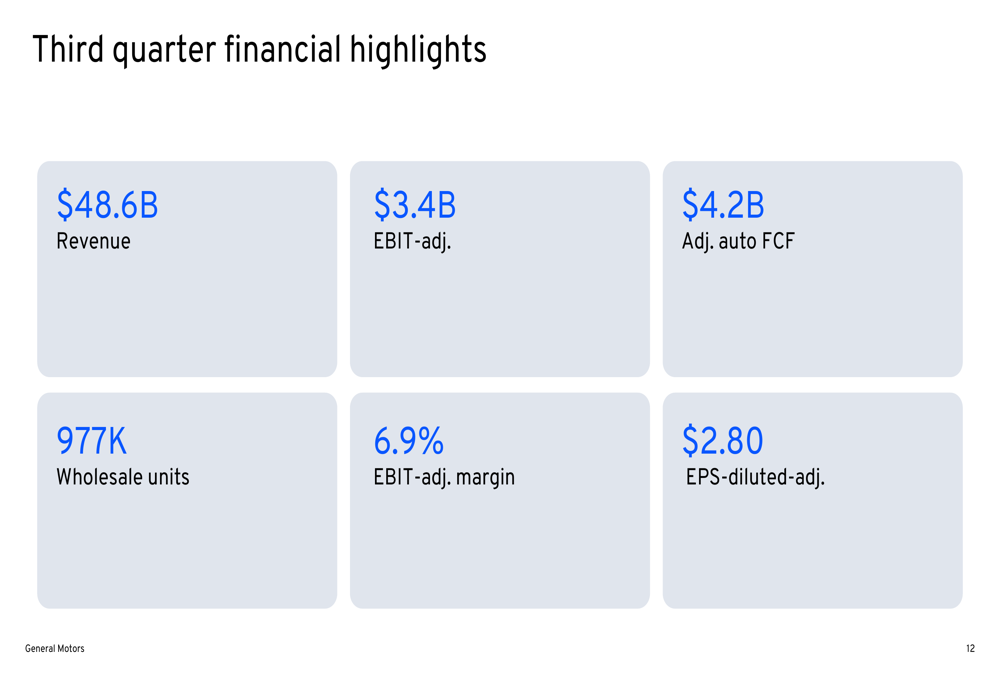Screen dimensions: 1000x685
Task: Click the "Adj. auto FCF" label
Action: [738, 241]
